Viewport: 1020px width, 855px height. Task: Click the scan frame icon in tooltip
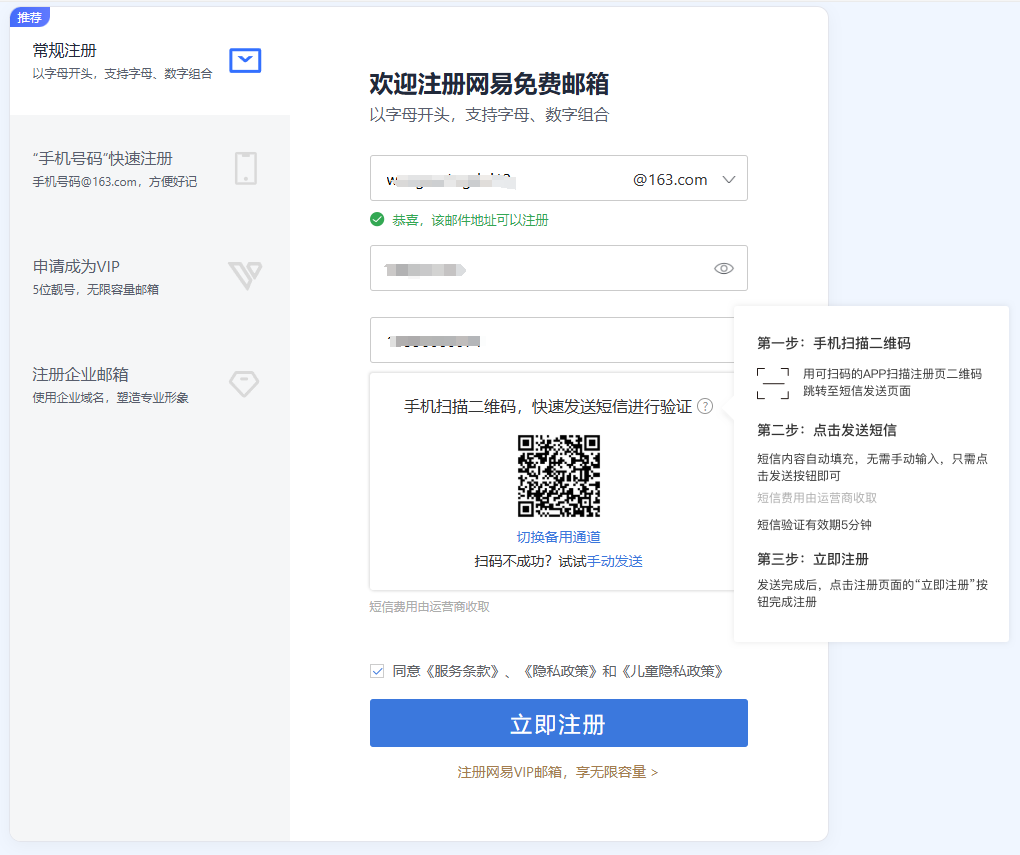tap(773, 383)
